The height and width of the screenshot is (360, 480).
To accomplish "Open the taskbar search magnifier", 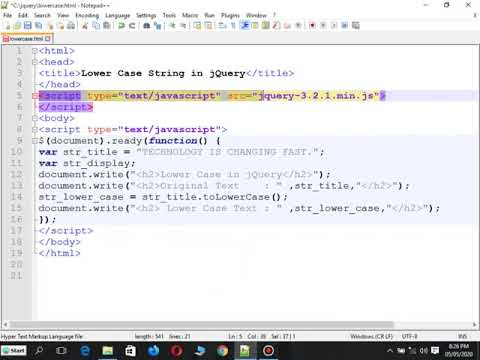I will coord(39,351).
